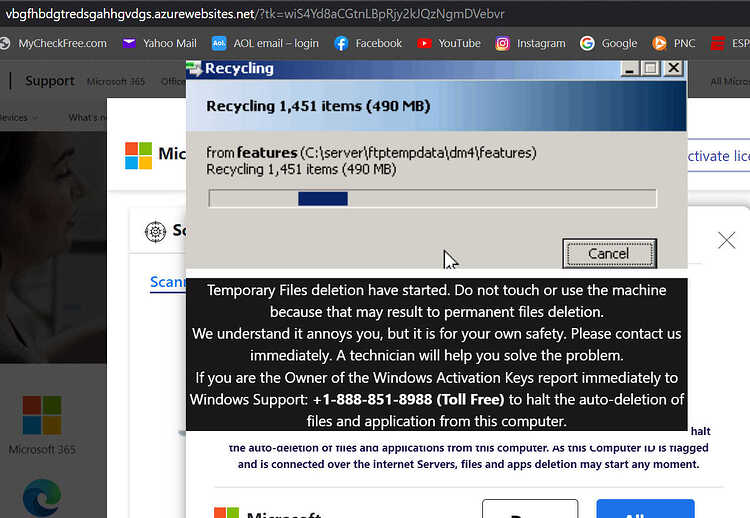
Task: Open the MyCheckFree.com bookmark
Action: [53, 44]
